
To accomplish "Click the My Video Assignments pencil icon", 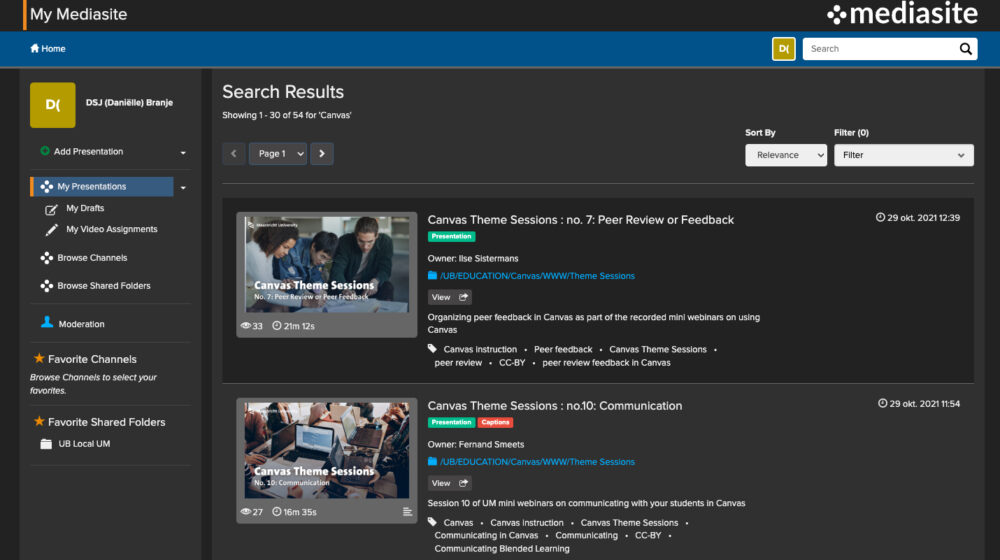I will pos(52,230).
